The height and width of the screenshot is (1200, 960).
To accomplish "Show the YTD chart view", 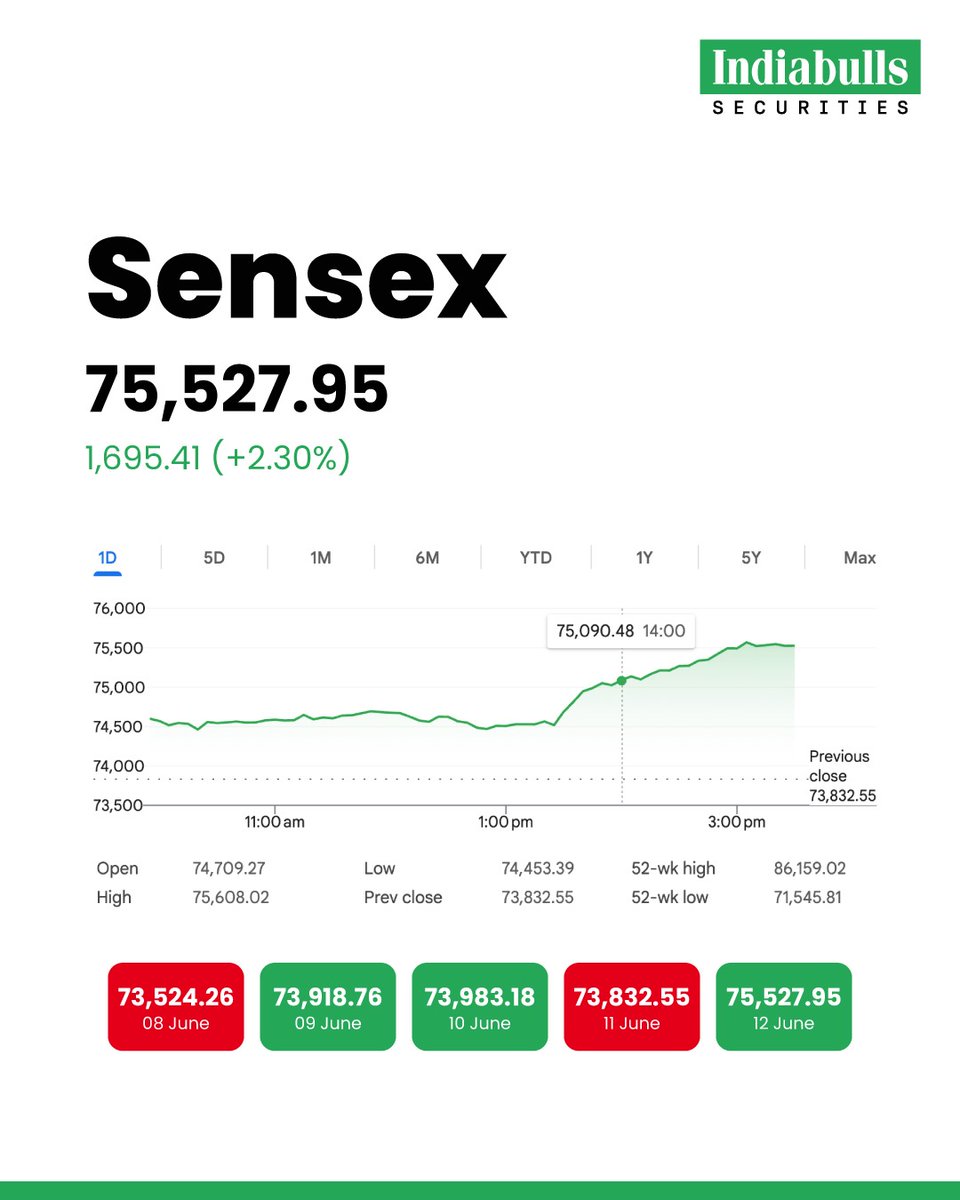I will [x=535, y=558].
